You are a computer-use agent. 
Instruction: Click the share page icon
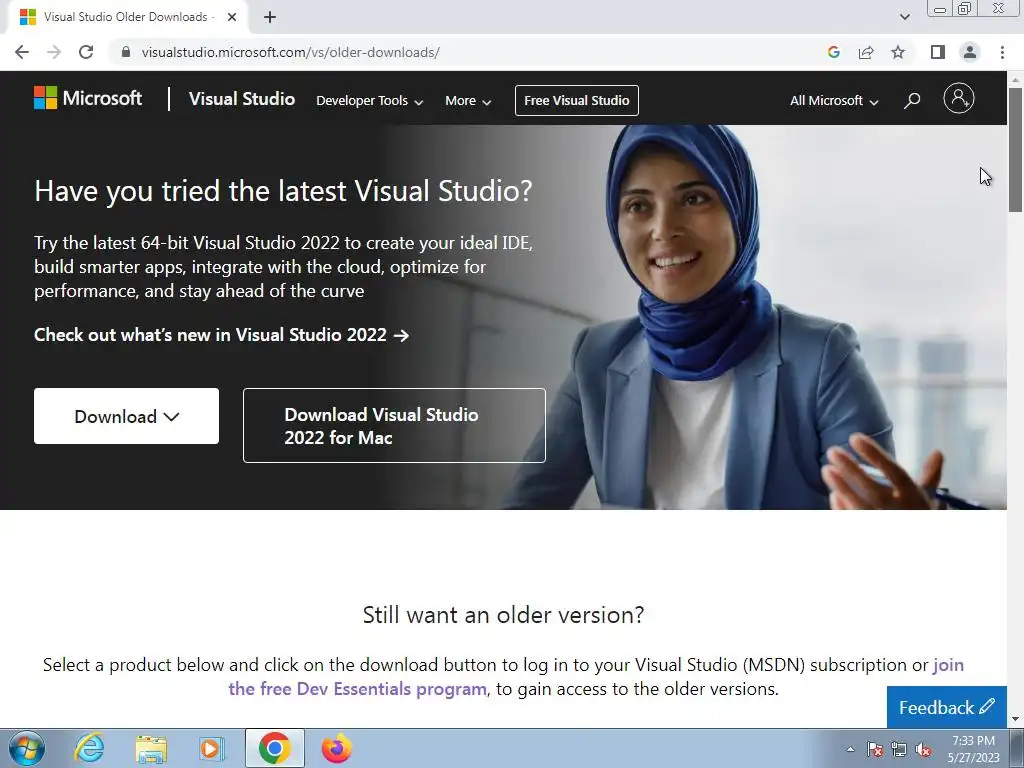866,52
